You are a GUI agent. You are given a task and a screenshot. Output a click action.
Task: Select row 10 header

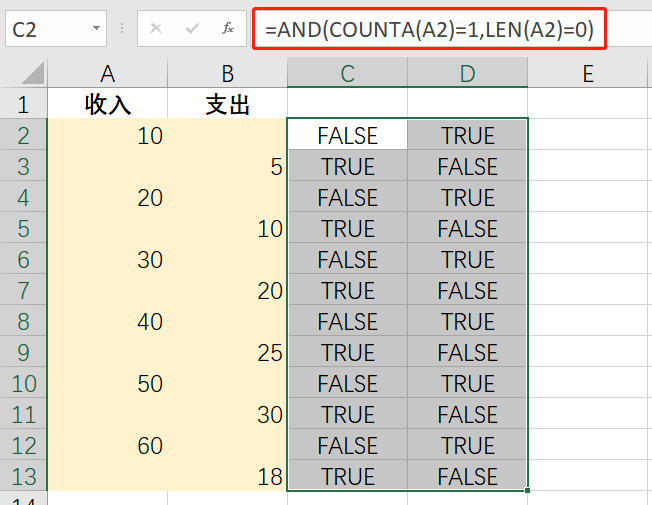tap(23, 382)
